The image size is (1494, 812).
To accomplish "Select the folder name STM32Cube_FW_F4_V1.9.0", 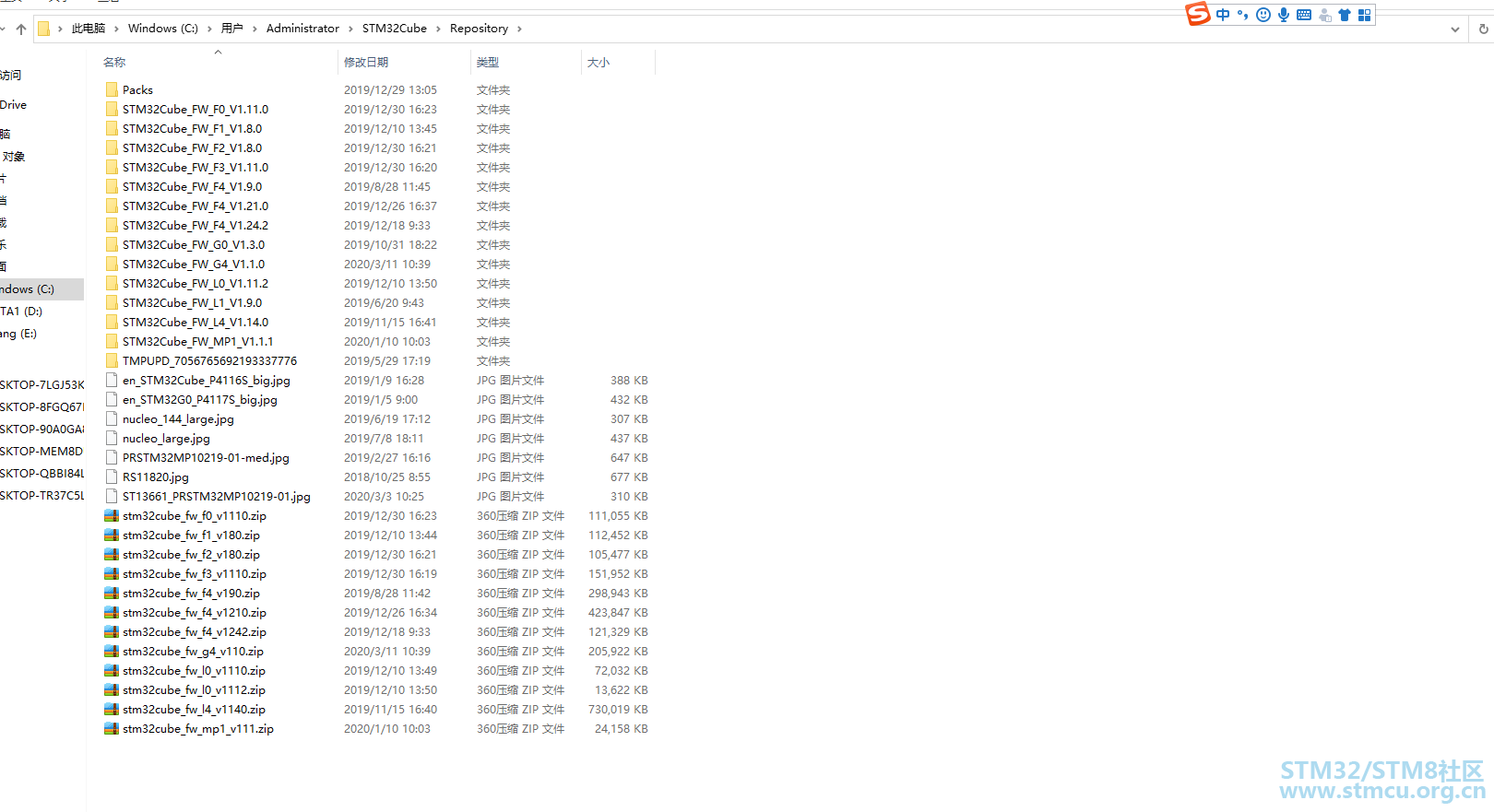I will [192, 186].
